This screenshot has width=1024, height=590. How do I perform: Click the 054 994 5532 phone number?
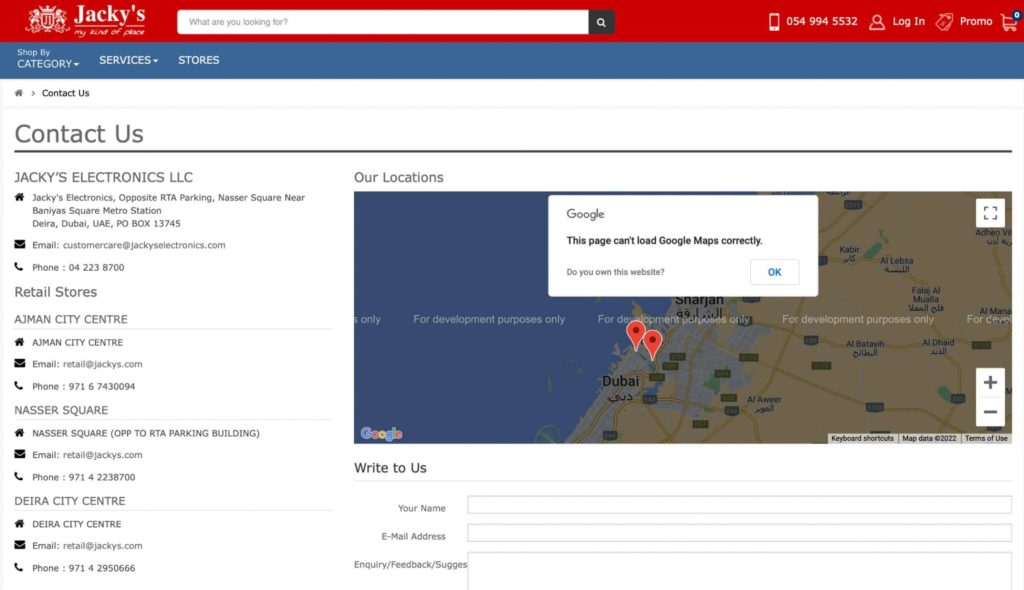[822, 22]
